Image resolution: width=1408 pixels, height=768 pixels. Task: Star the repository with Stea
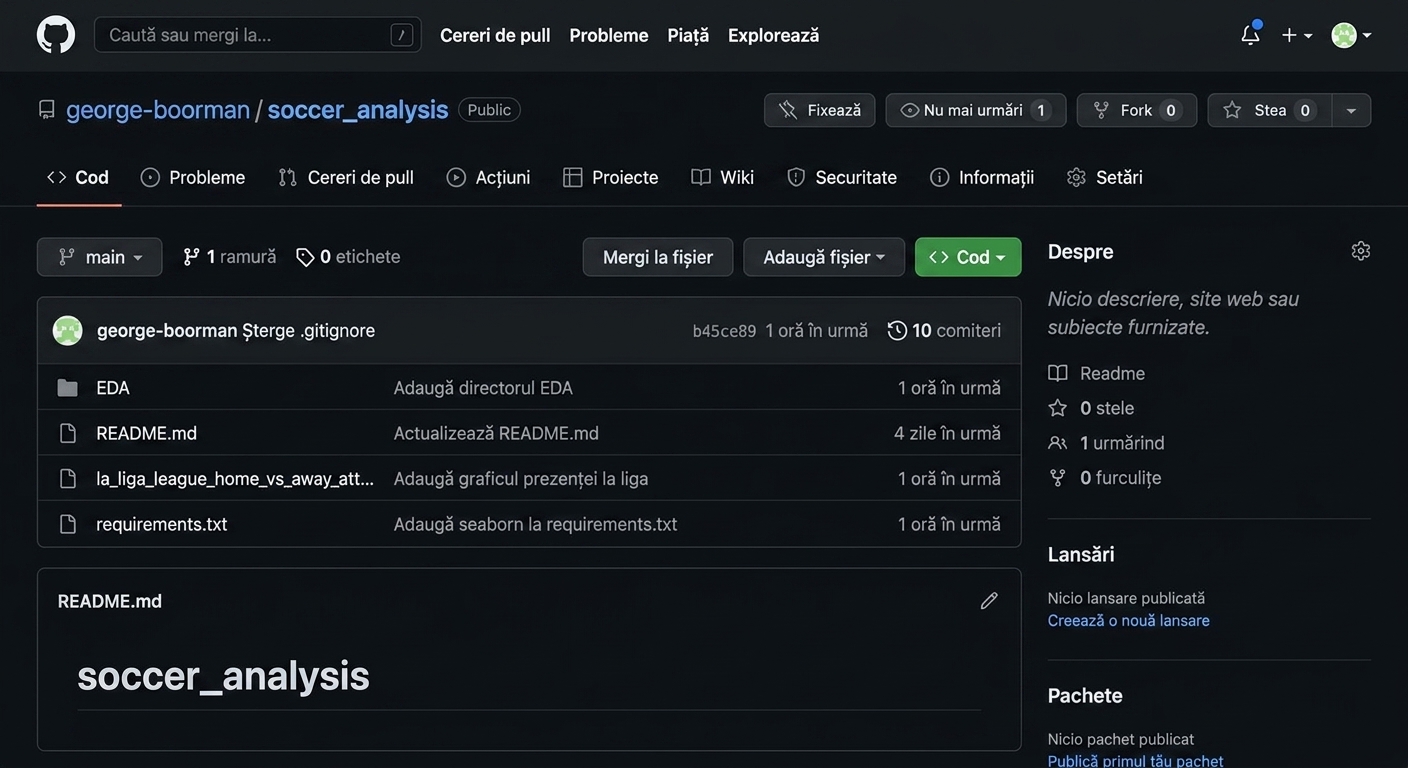tap(1270, 110)
